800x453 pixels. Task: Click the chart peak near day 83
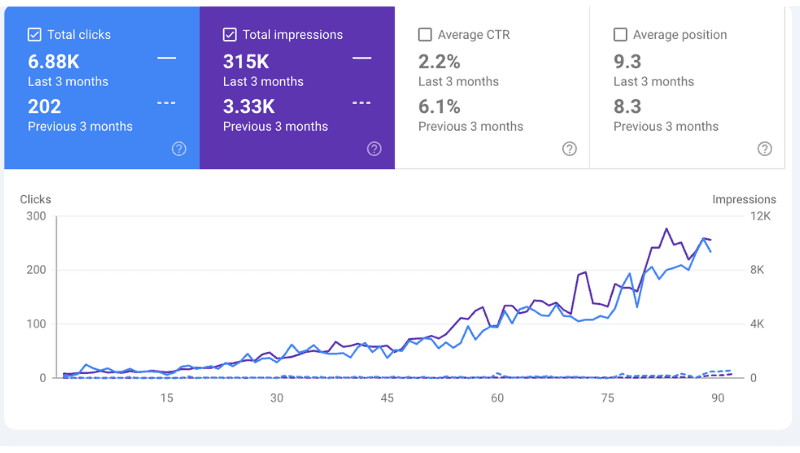click(666, 229)
